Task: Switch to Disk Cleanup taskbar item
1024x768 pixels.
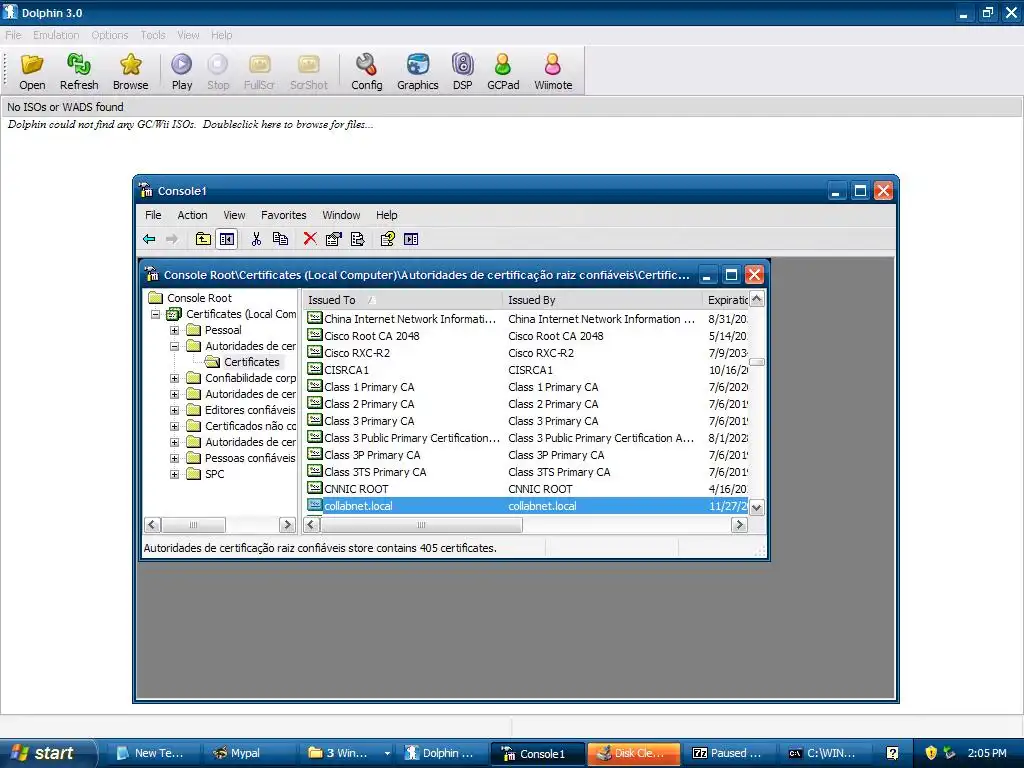Action: [633, 753]
